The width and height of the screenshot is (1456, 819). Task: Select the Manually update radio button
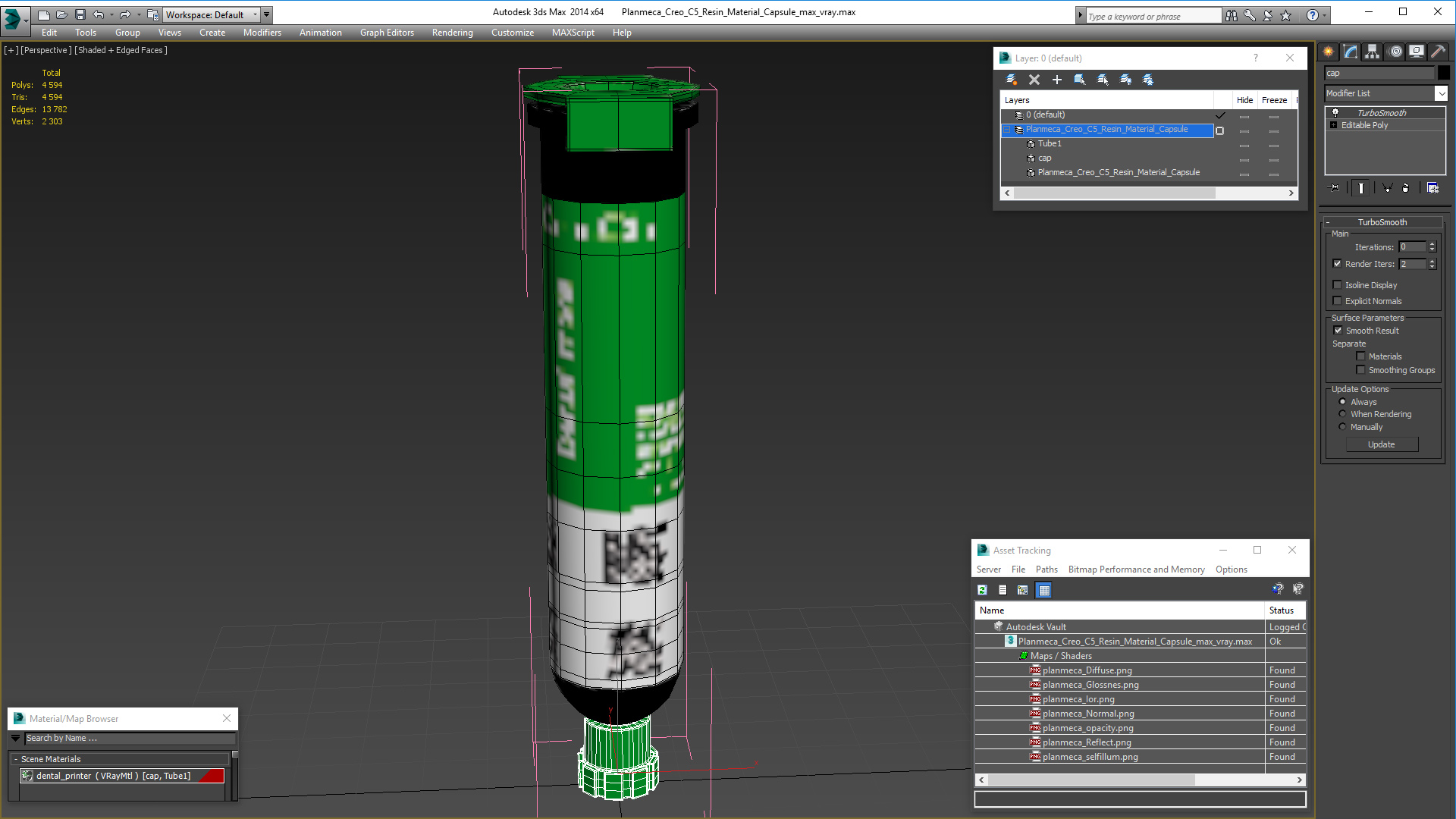1342,427
